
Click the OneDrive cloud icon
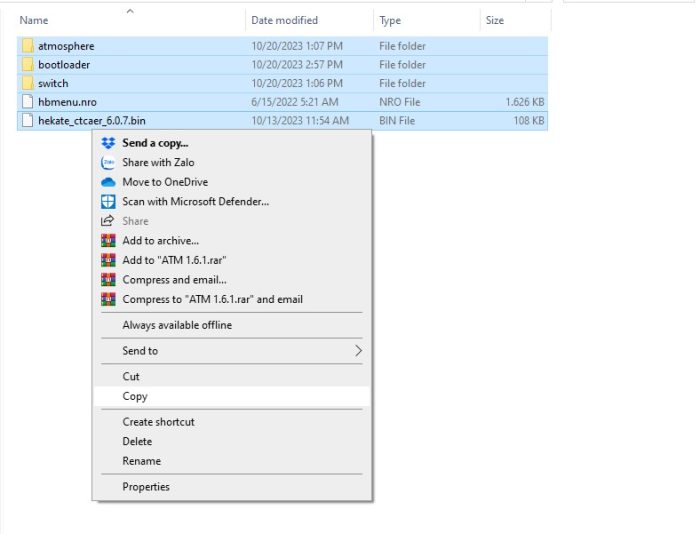click(108, 182)
